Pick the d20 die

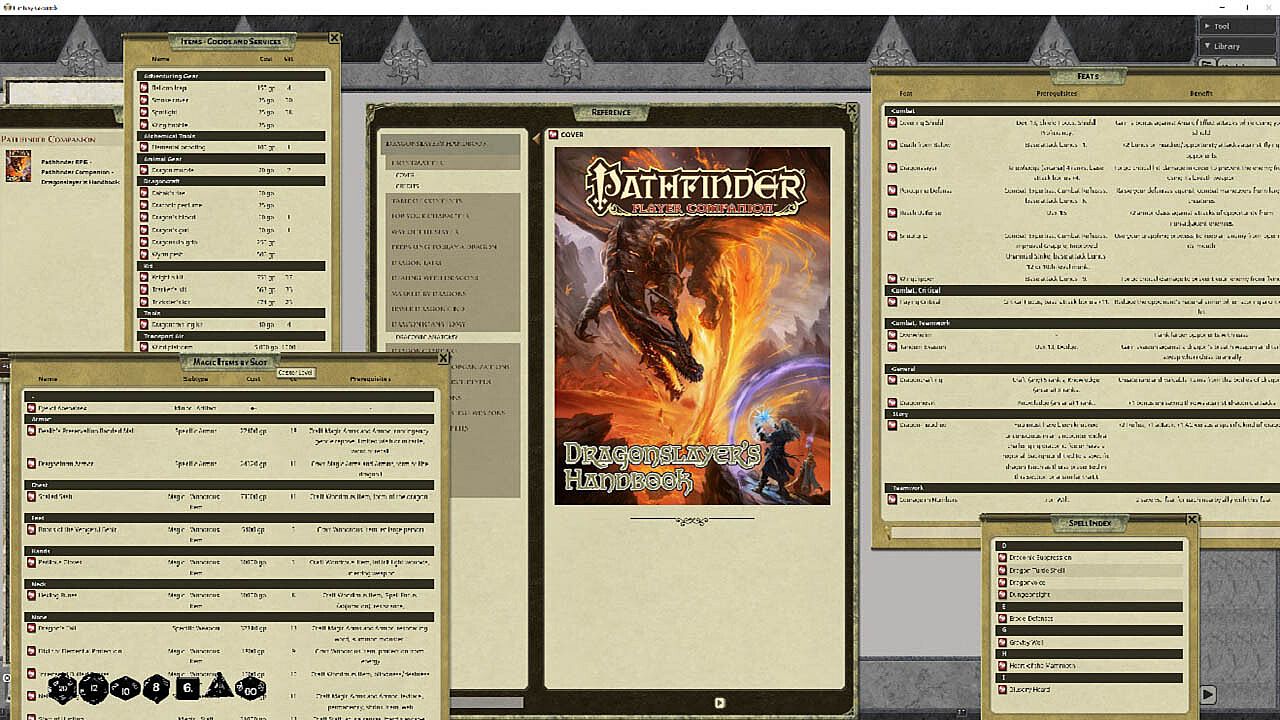pos(62,688)
